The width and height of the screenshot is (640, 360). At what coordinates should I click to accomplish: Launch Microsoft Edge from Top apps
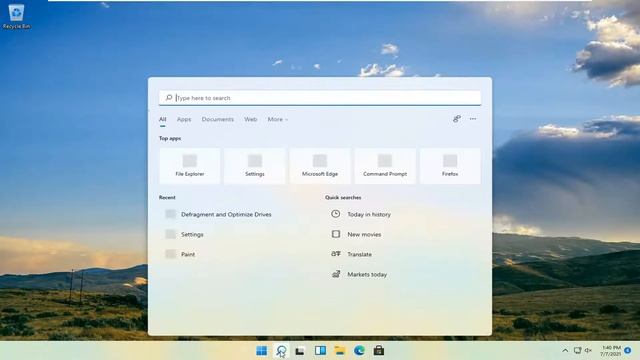(x=320, y=166)
